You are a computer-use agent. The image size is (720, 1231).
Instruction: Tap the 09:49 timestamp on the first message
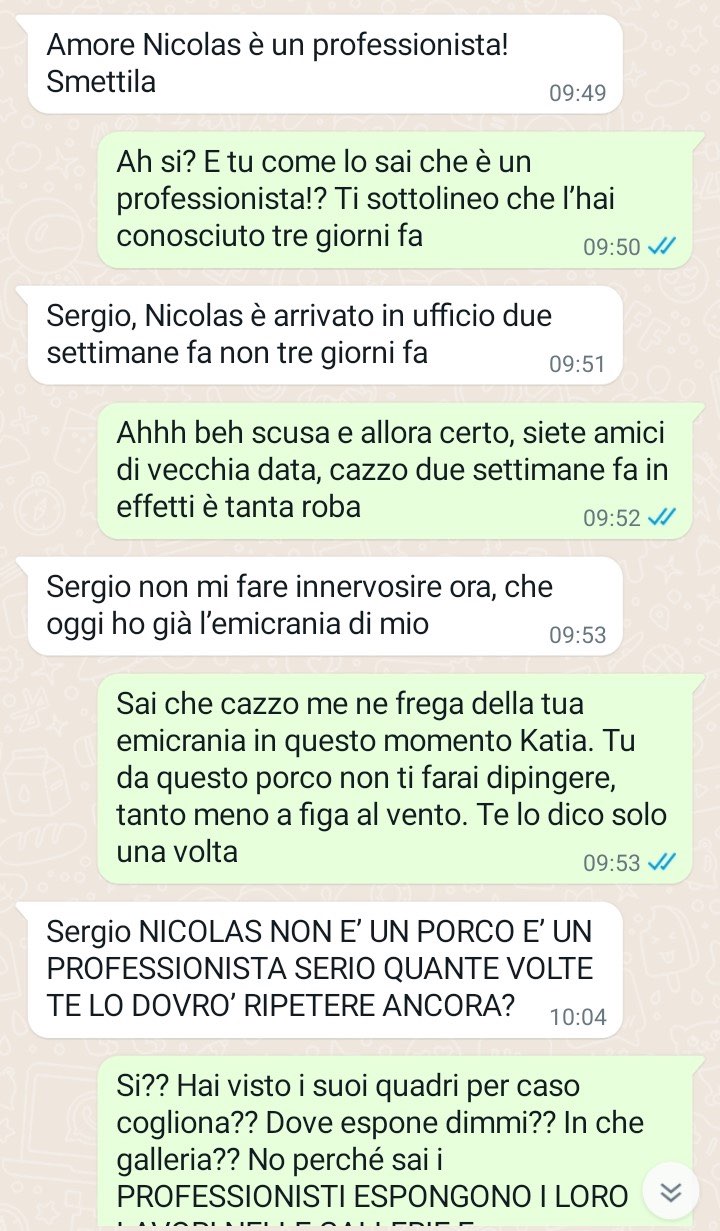578,94
